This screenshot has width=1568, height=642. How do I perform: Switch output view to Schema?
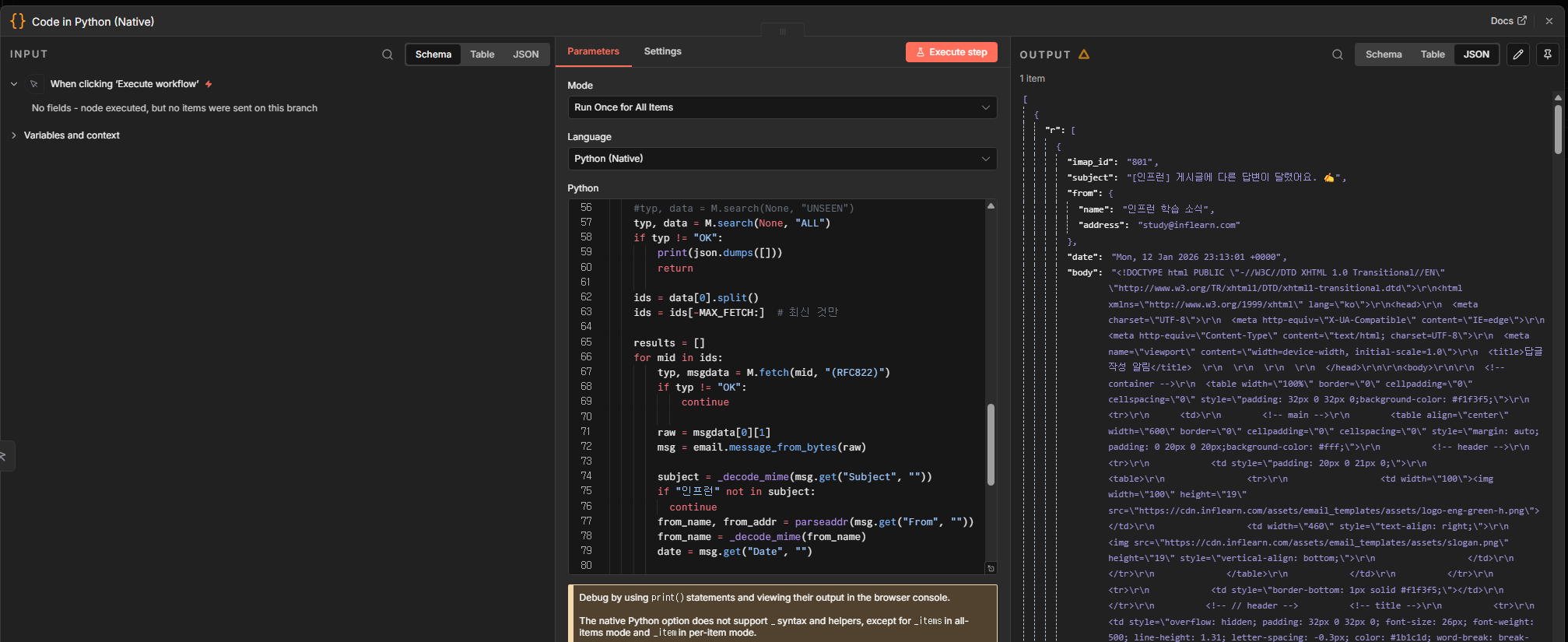click(x=1383, y=54)
